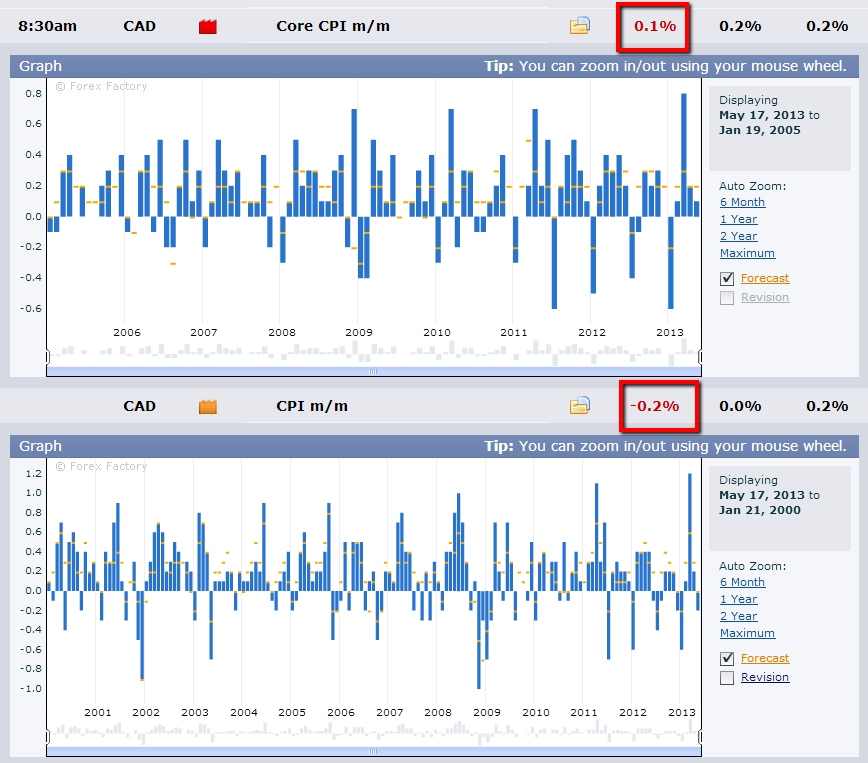Click the 0.1% actual value for Core CPI
868x763 pixels.
tap(655, 26)
